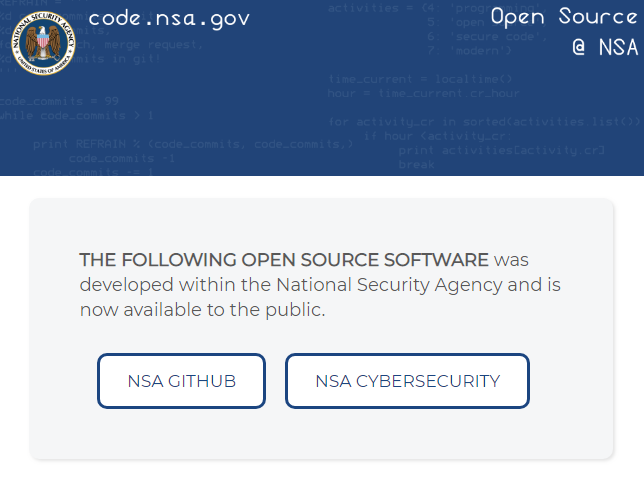Image resolution: width=644 pixels, height=477 pixels.
Task: Click the "code_commits = 99" background code line
Action: (x=60, y=101)
